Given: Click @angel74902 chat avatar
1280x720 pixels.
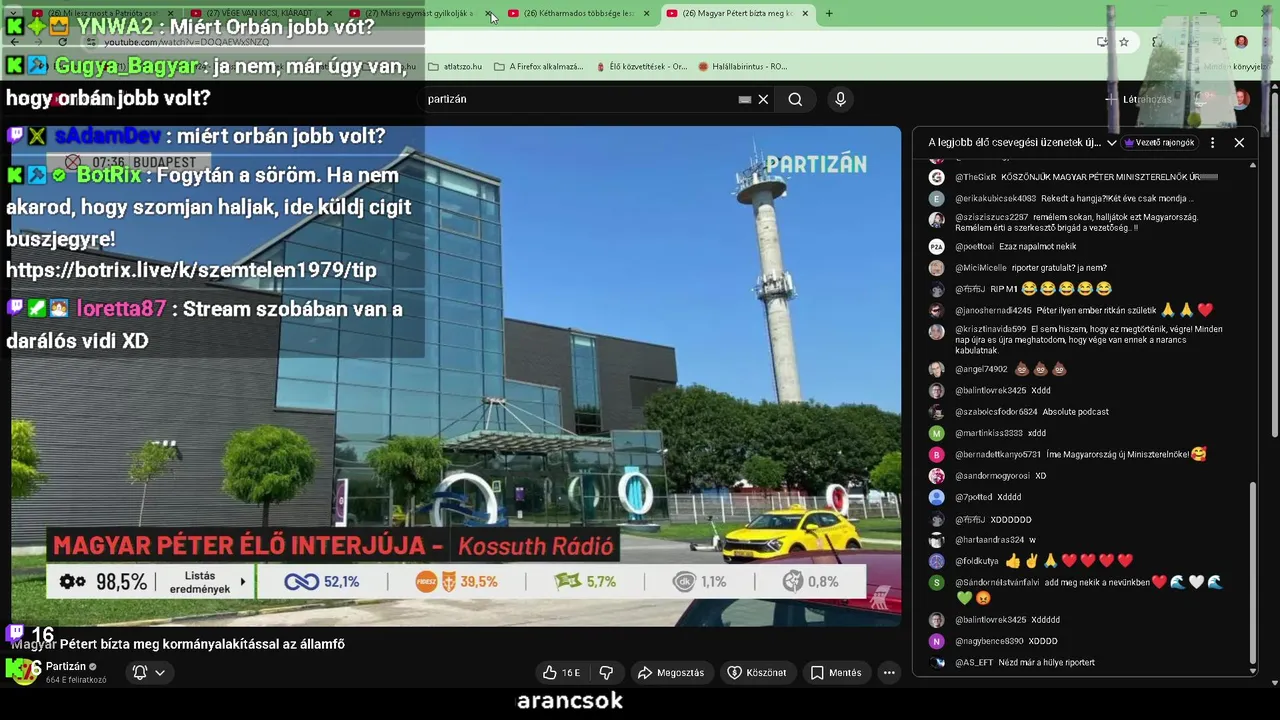Looking at the screenshot, I should coord(936,369).
